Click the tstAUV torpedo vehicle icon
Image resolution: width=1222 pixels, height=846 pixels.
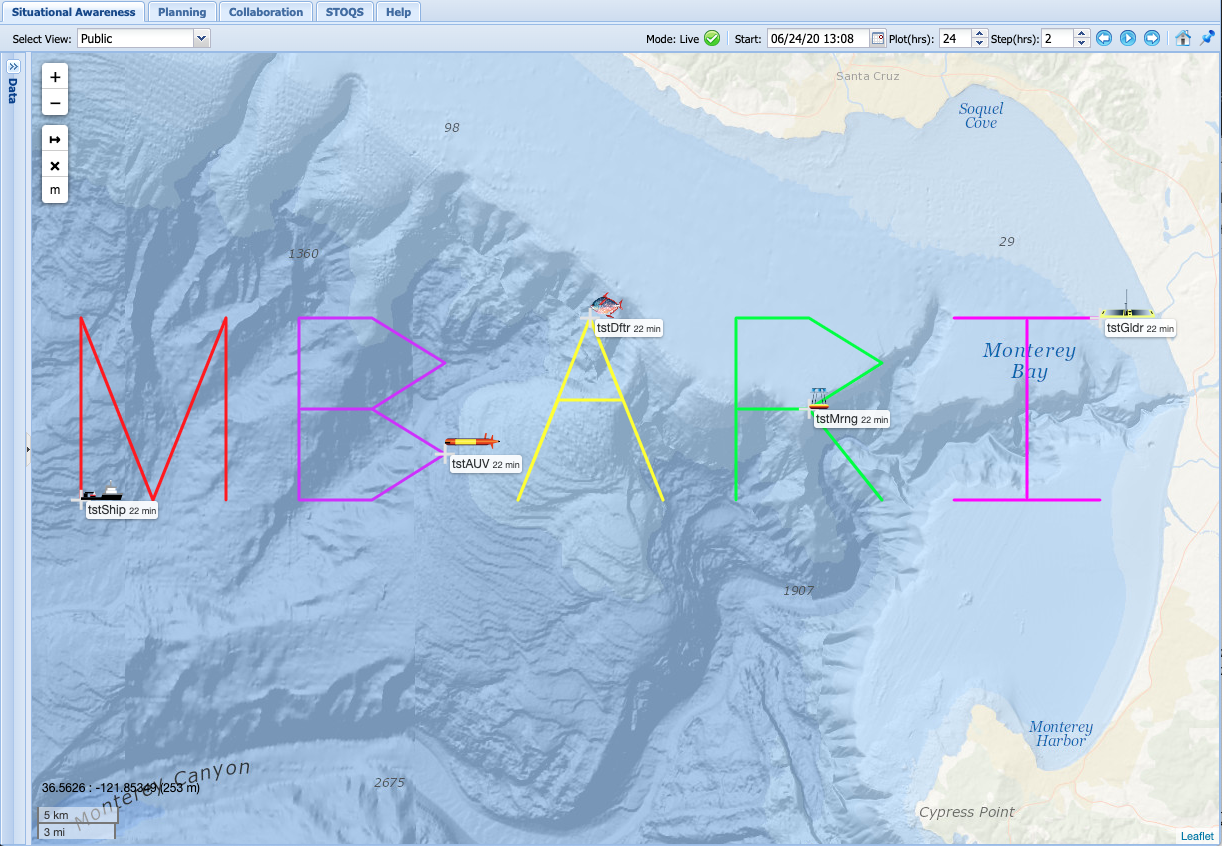pyautogui.click(x=471, y=442)
